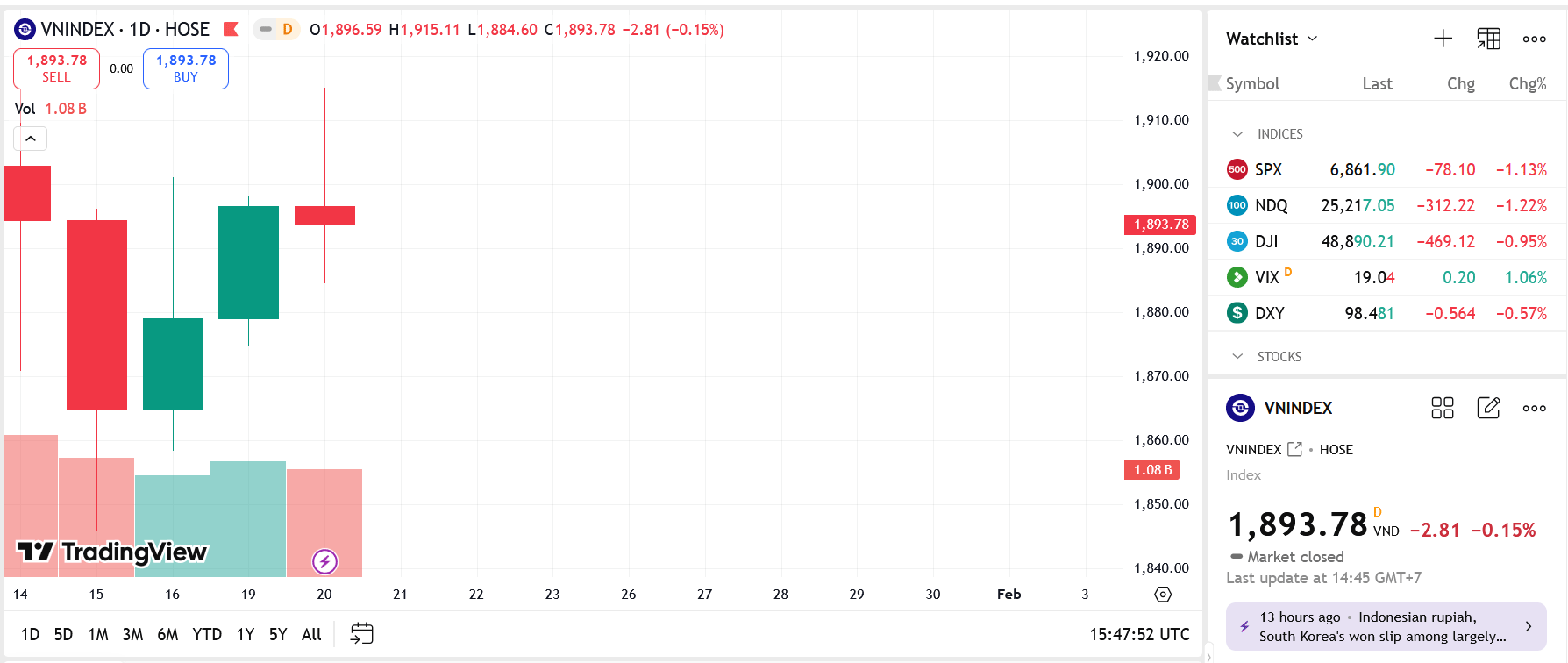This screenshot has height=663, width=1568.
Task: Open the VNINDEX details grid icon
Action: coord(1442,408)
